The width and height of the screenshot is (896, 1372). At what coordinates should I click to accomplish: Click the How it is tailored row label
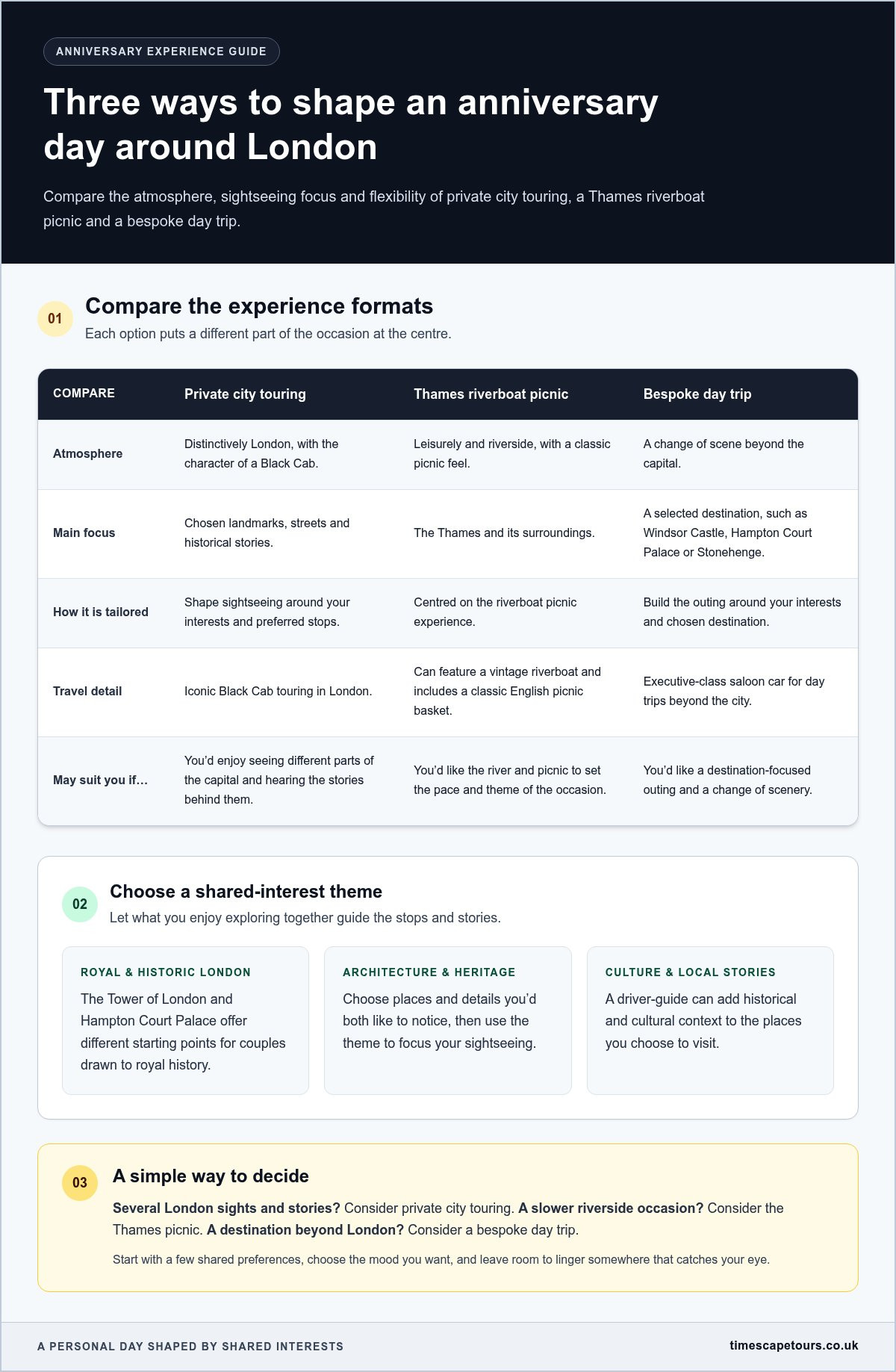[x=100, y=612]
